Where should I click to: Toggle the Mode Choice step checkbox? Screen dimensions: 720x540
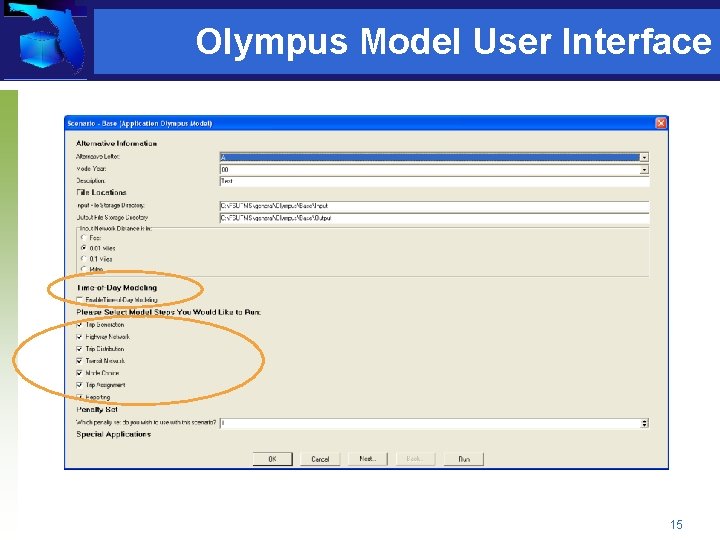[x=80, y=373]
